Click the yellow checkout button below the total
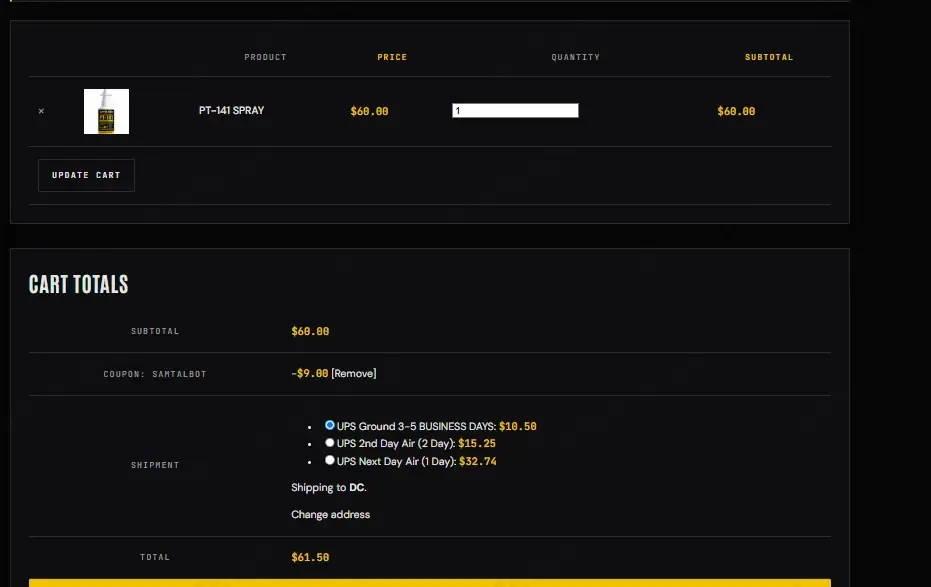The image size is (931, 587). 430,583
